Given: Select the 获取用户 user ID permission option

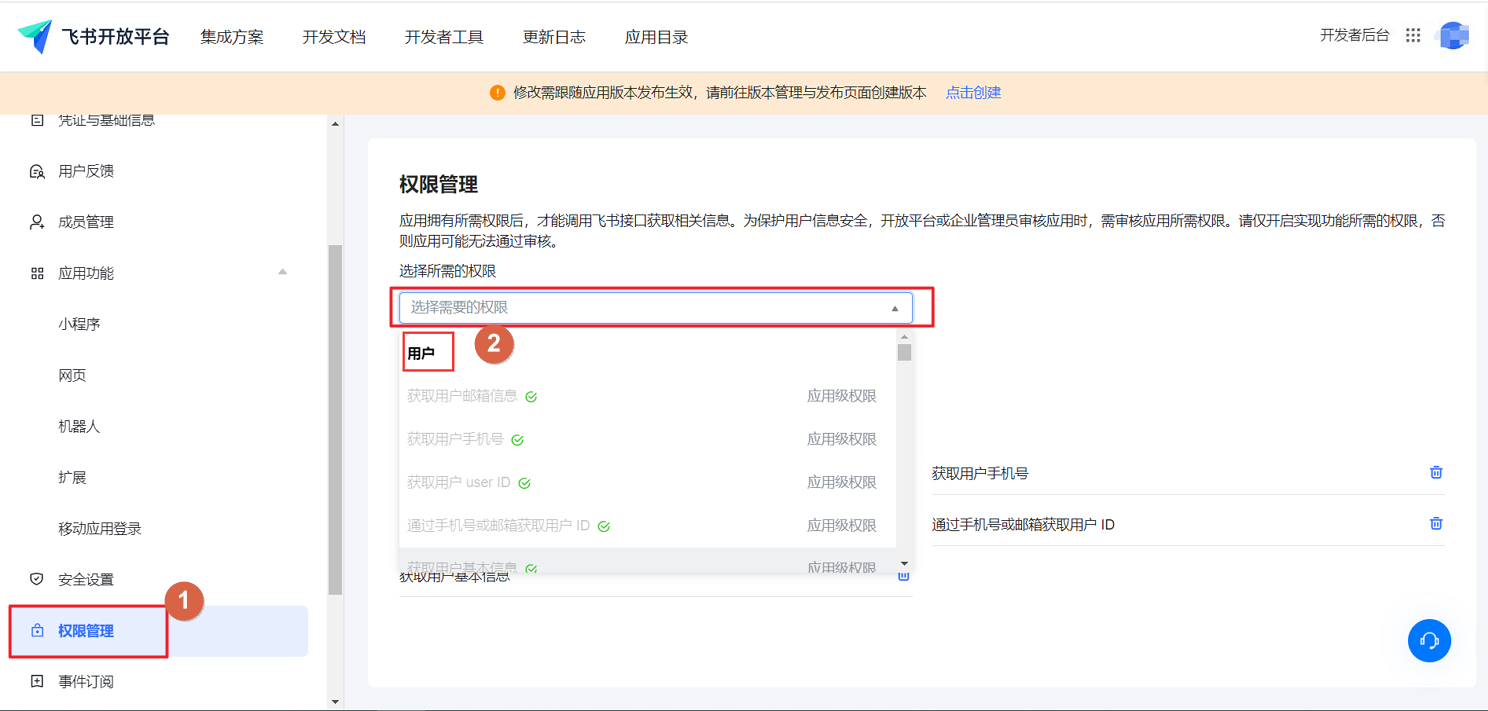Looking at the screenshot, I should 647,482.
